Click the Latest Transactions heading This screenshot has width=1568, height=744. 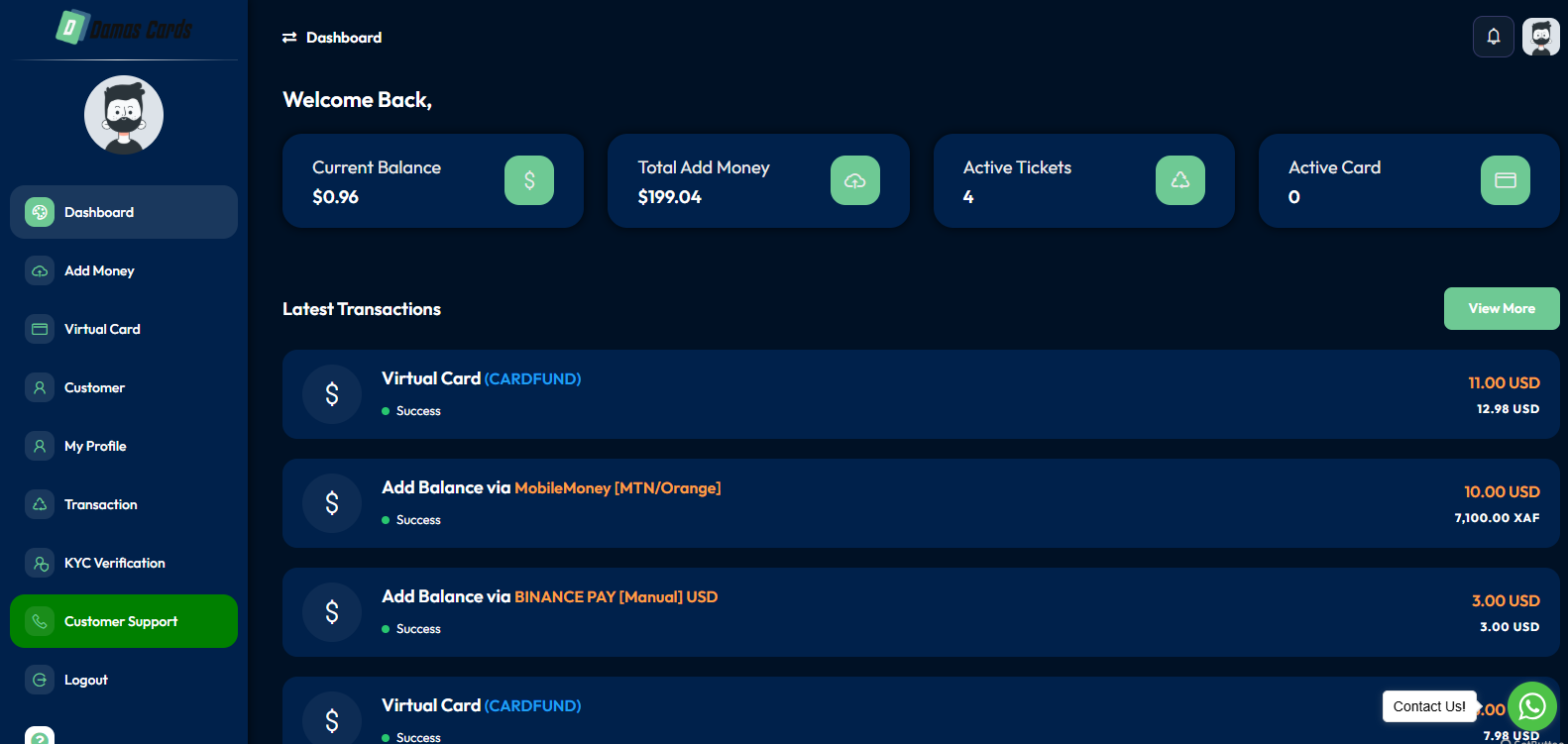tap(362, 309)
